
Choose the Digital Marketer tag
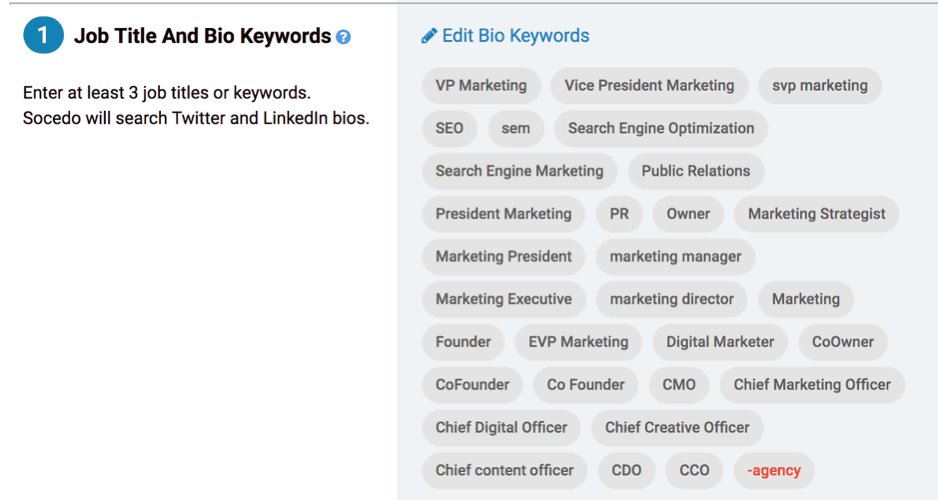click(x=720, y=342)
